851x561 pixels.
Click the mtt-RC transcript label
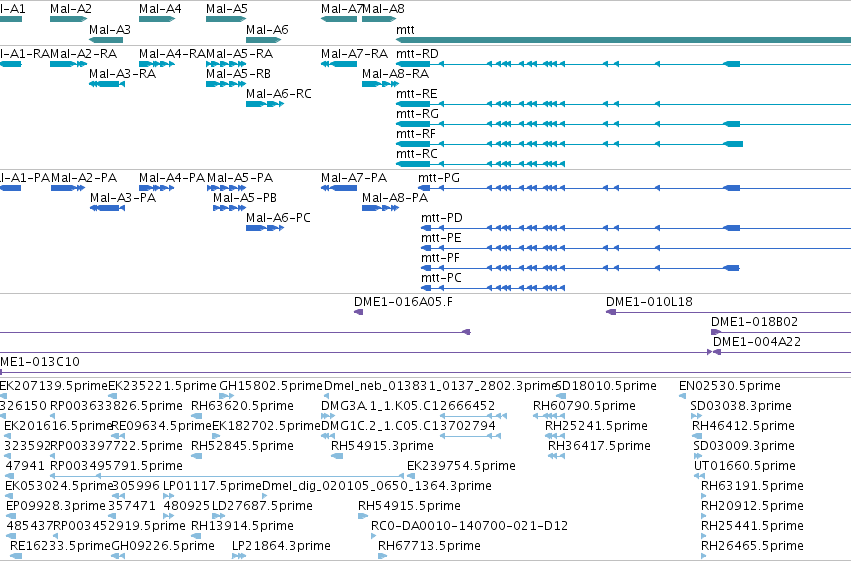[416, 154]
